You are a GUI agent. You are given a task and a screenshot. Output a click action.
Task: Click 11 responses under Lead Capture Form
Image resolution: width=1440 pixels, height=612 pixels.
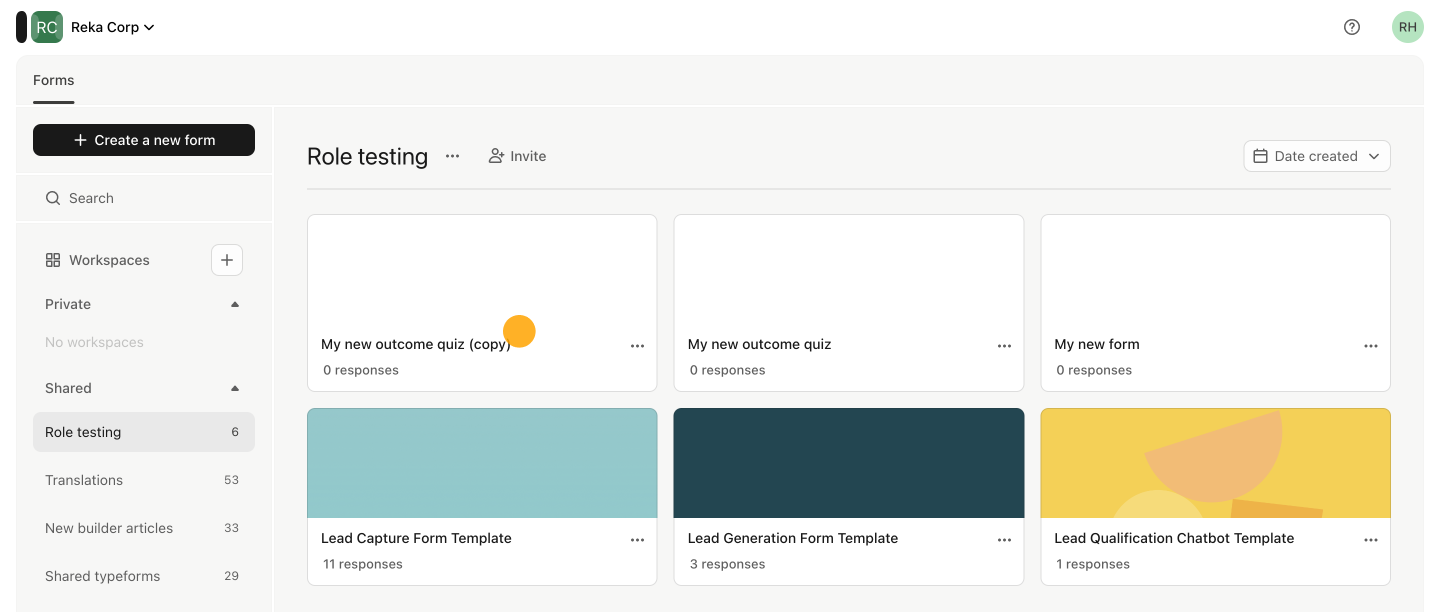tap(363, 564)
